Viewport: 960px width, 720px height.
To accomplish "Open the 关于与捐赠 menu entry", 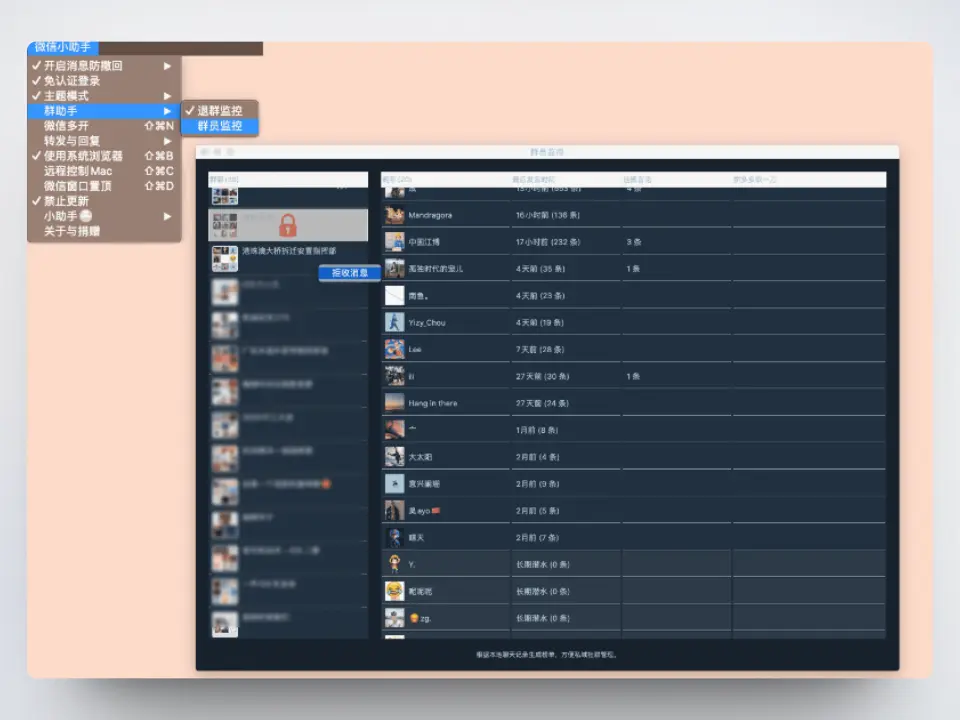I will click(x=71, y=231).
